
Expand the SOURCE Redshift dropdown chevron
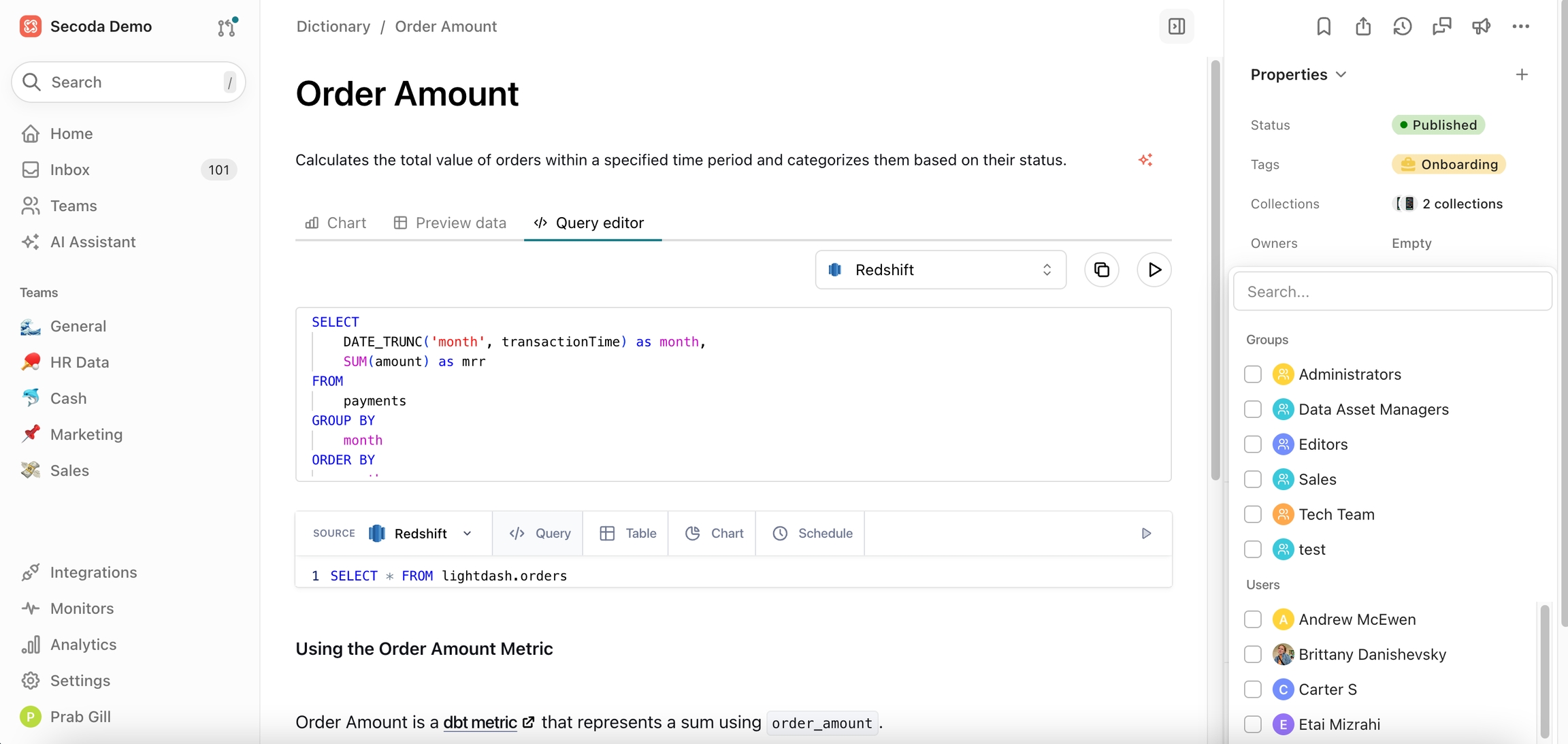(x=468, y=534)
